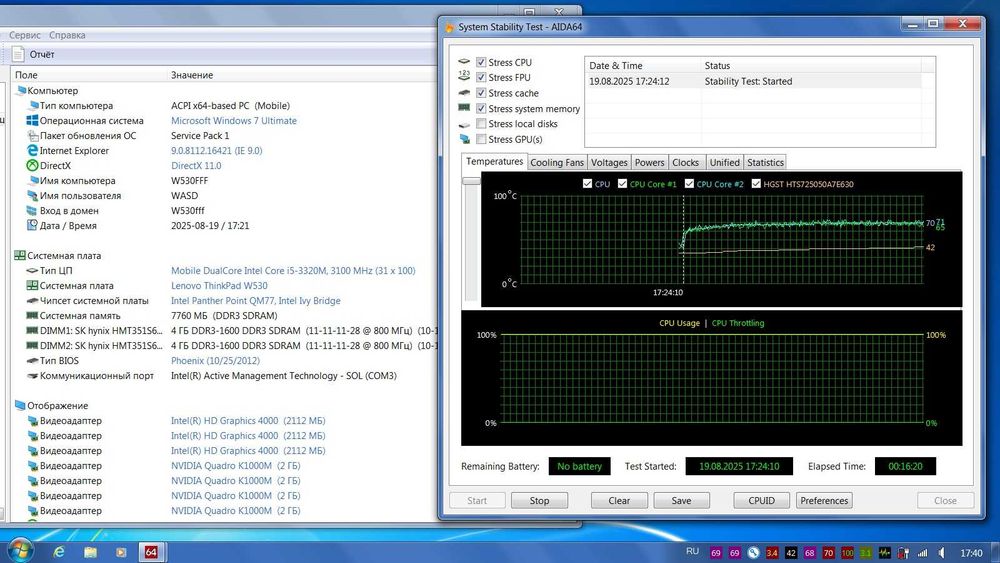Open the Intel Panther Point QM77 link
This screenshot has width=1000, height=563.
[256, 301]
